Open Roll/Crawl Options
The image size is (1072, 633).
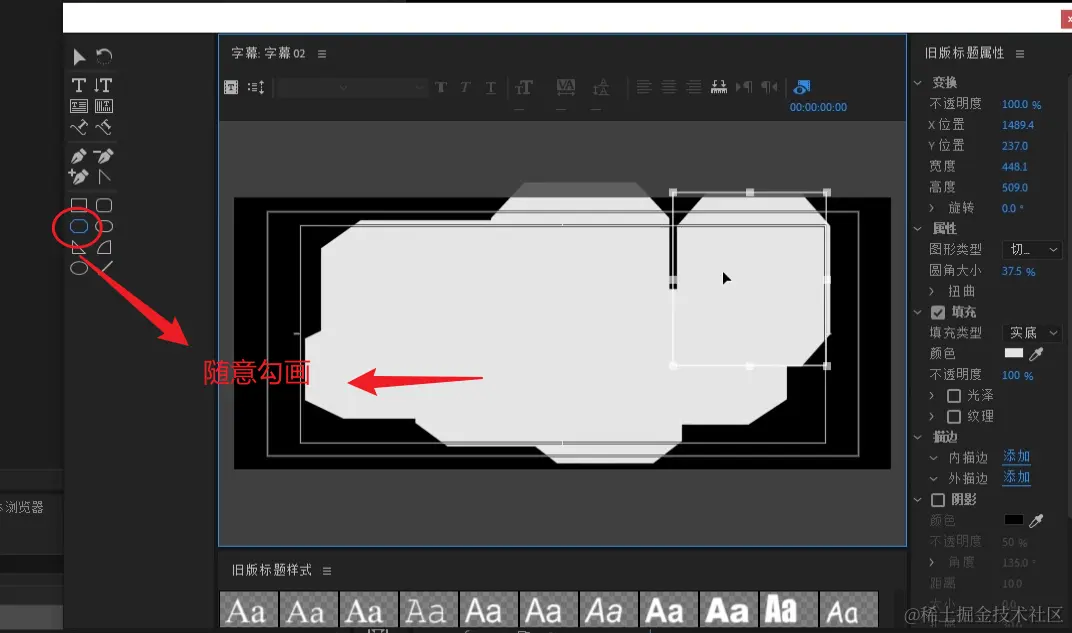pos(256,87)
